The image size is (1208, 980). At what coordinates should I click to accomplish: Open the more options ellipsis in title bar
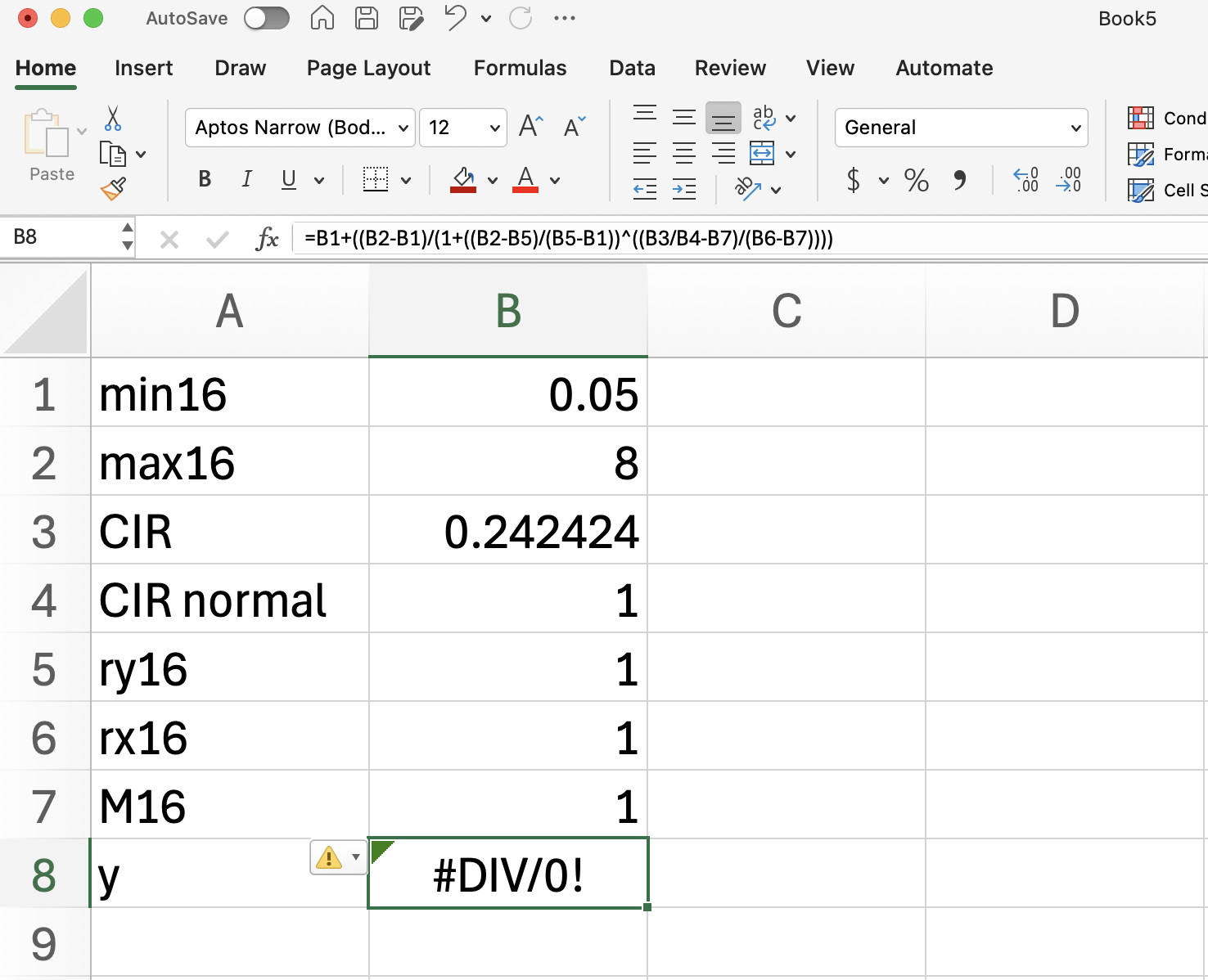coord(565,18)
